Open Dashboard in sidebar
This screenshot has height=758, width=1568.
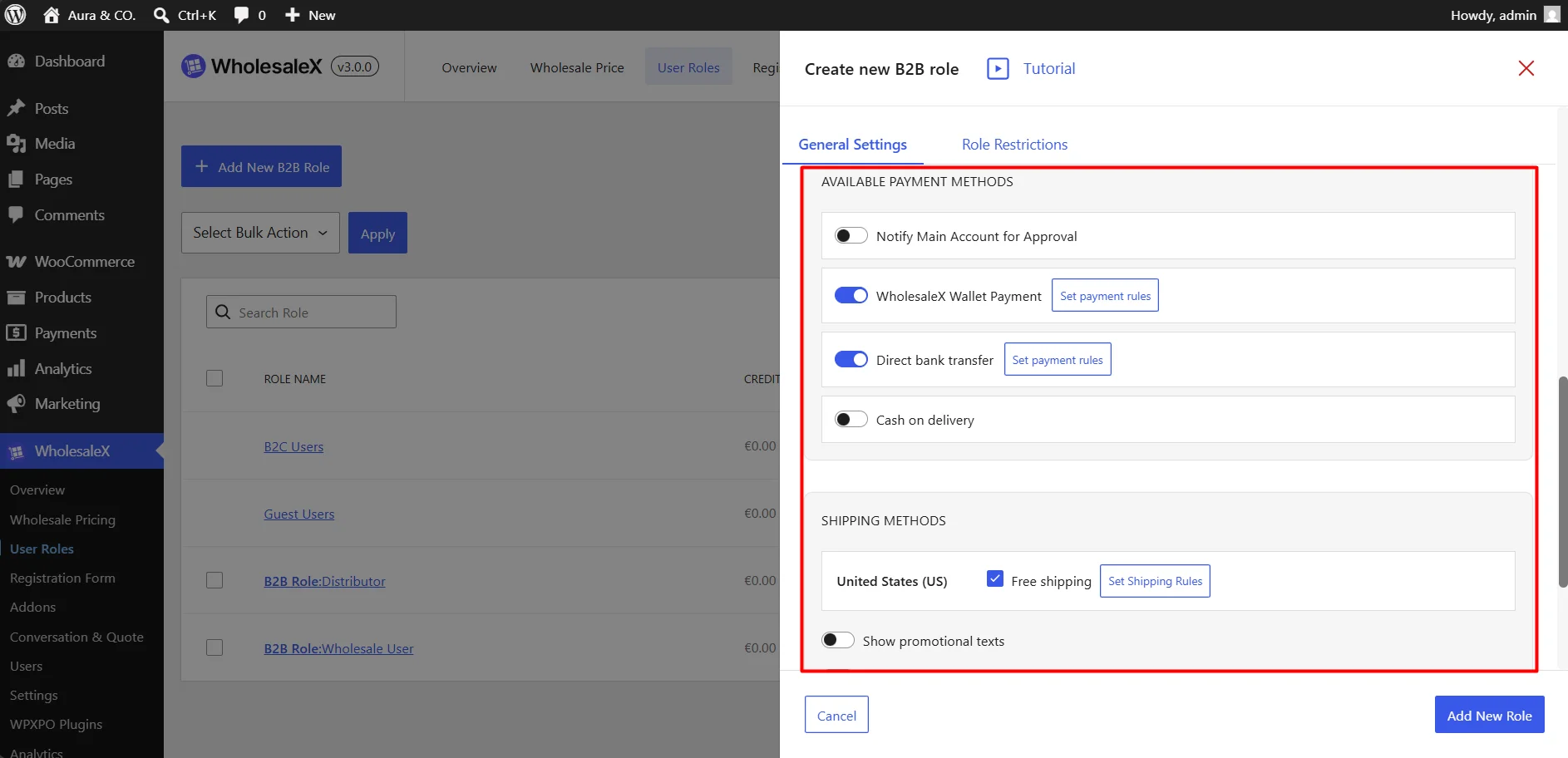click(x=70, y=62)
